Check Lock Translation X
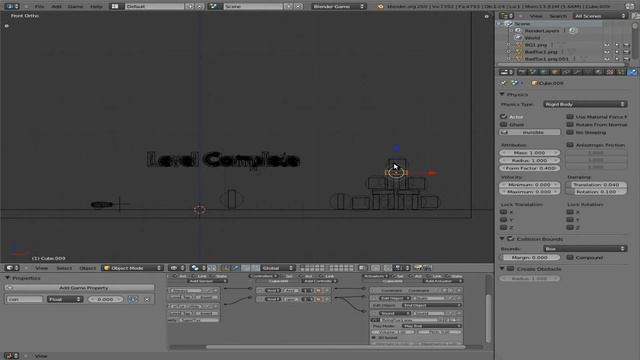640x360 pixels. coord(503,212)
